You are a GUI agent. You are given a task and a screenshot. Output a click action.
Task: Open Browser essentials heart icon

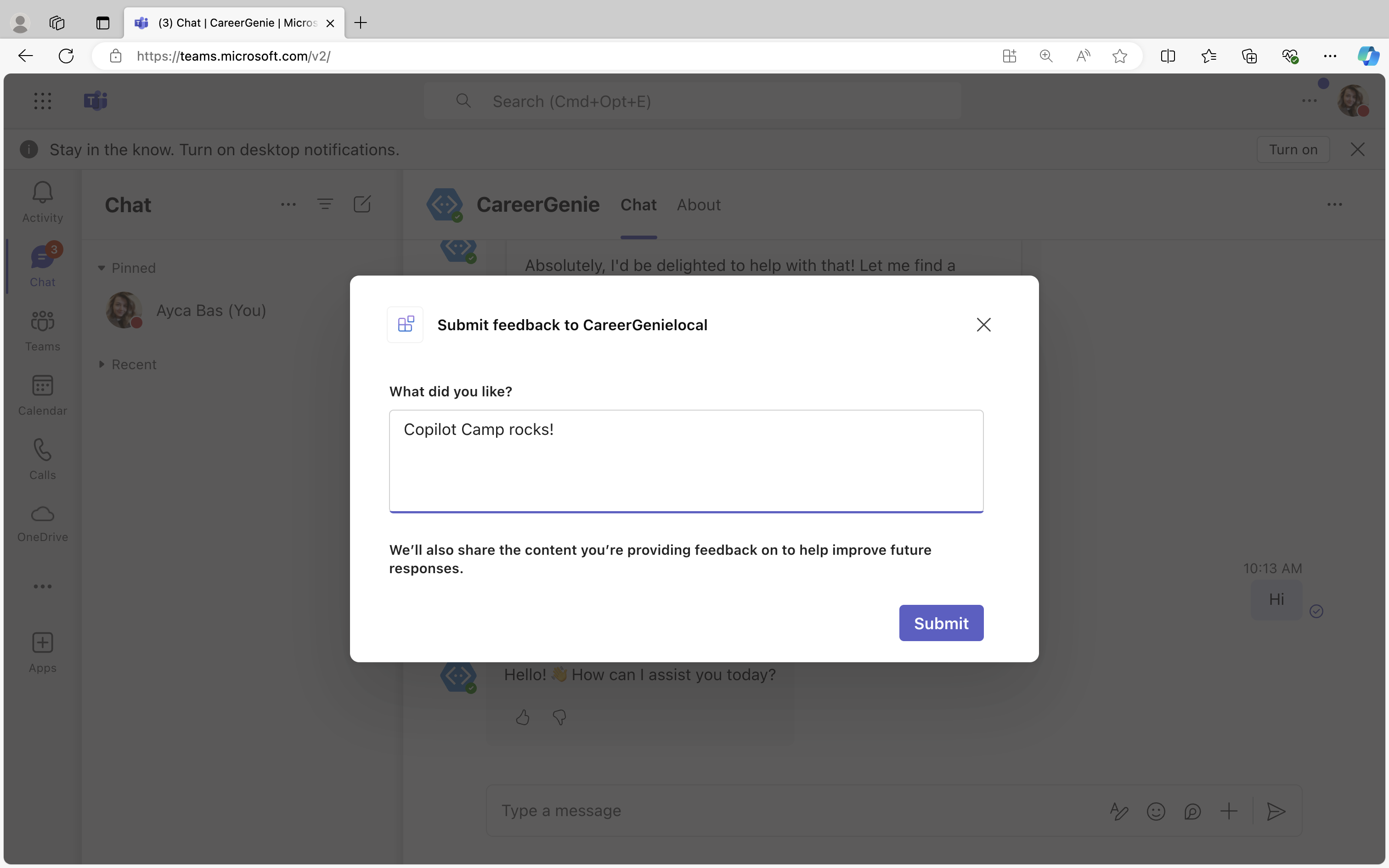pyautogui.click(x=1290, y=56)
